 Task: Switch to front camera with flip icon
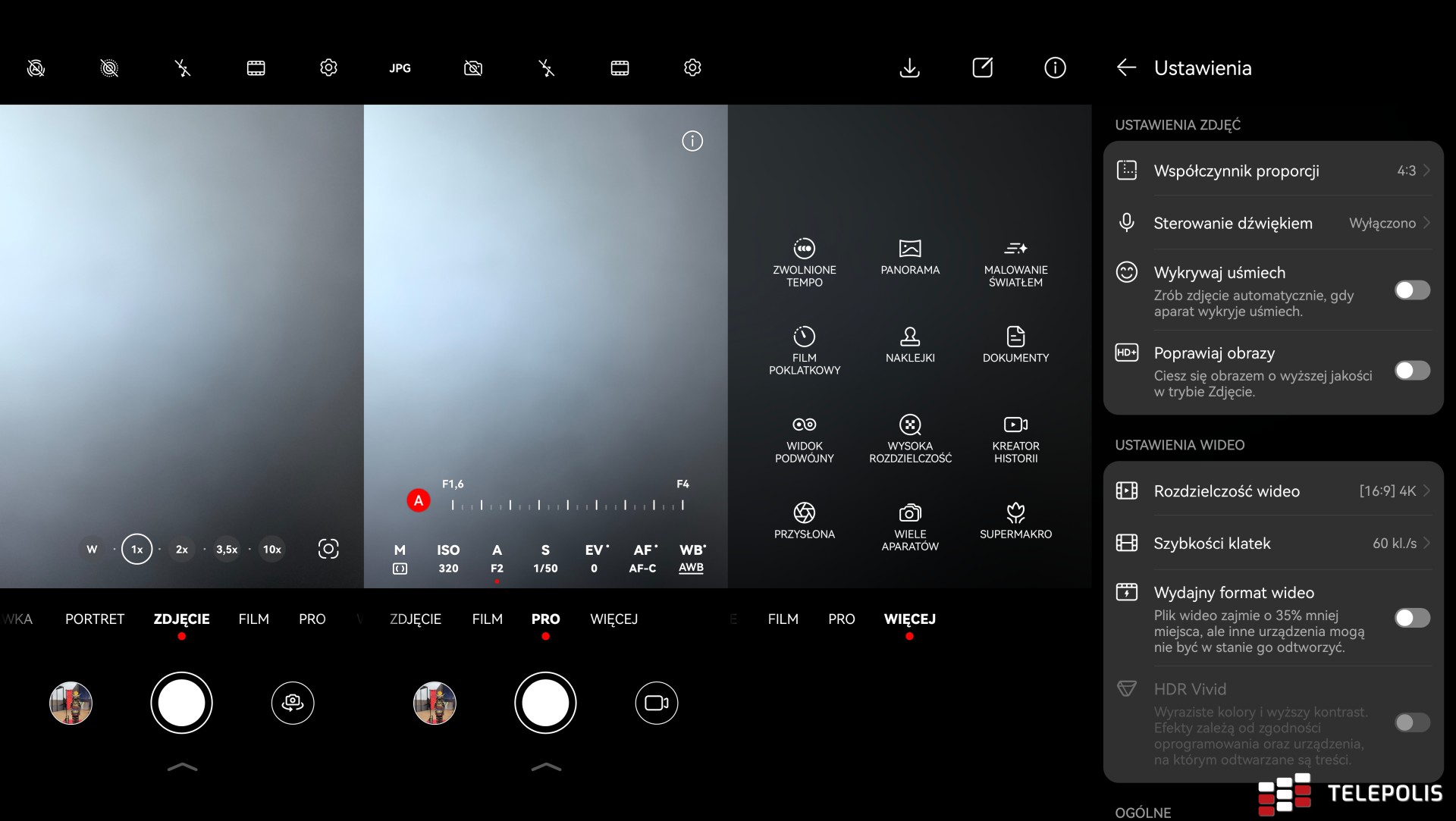[x=292, y=703]
